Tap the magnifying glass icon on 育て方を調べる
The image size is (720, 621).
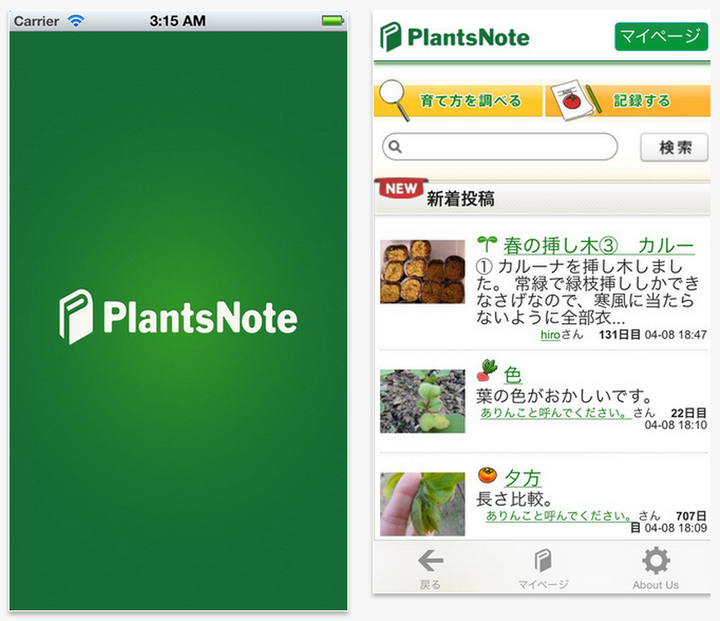point(395,100)
